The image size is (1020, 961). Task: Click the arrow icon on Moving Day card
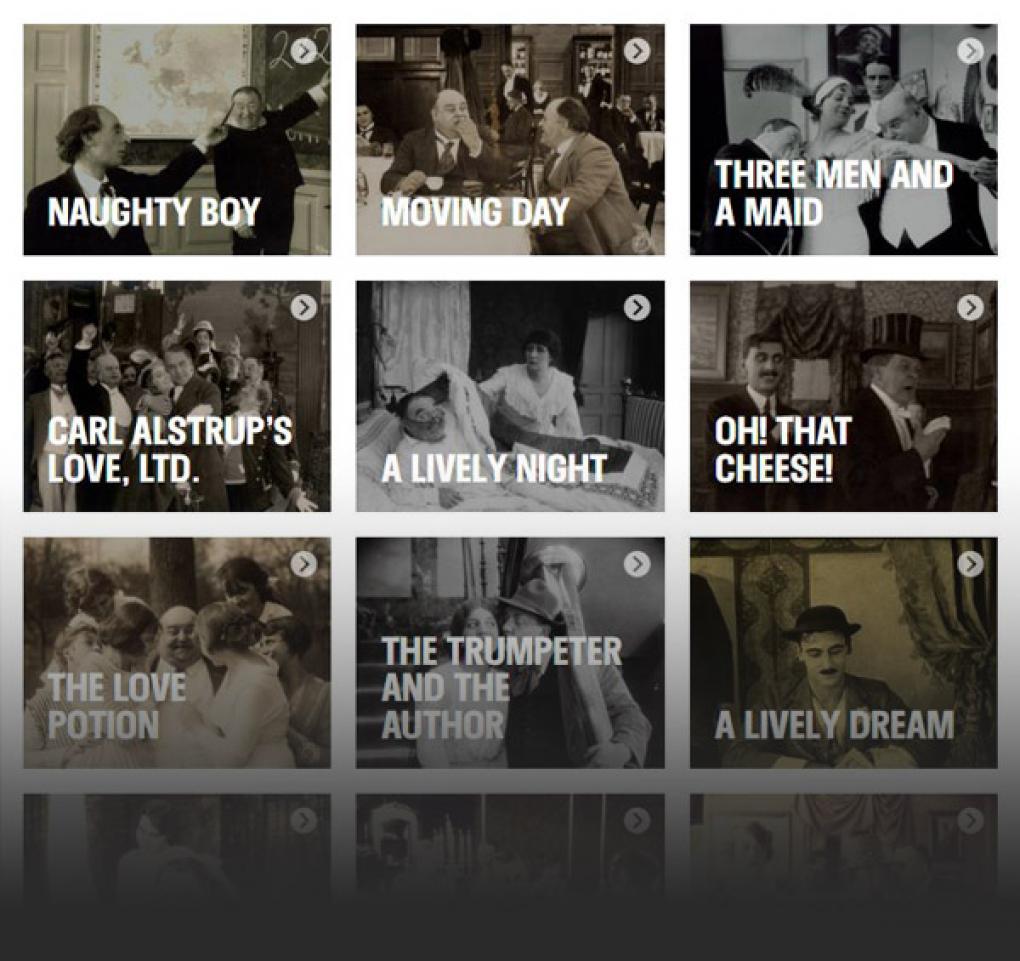pyautogui.click(x=637, y=51)
